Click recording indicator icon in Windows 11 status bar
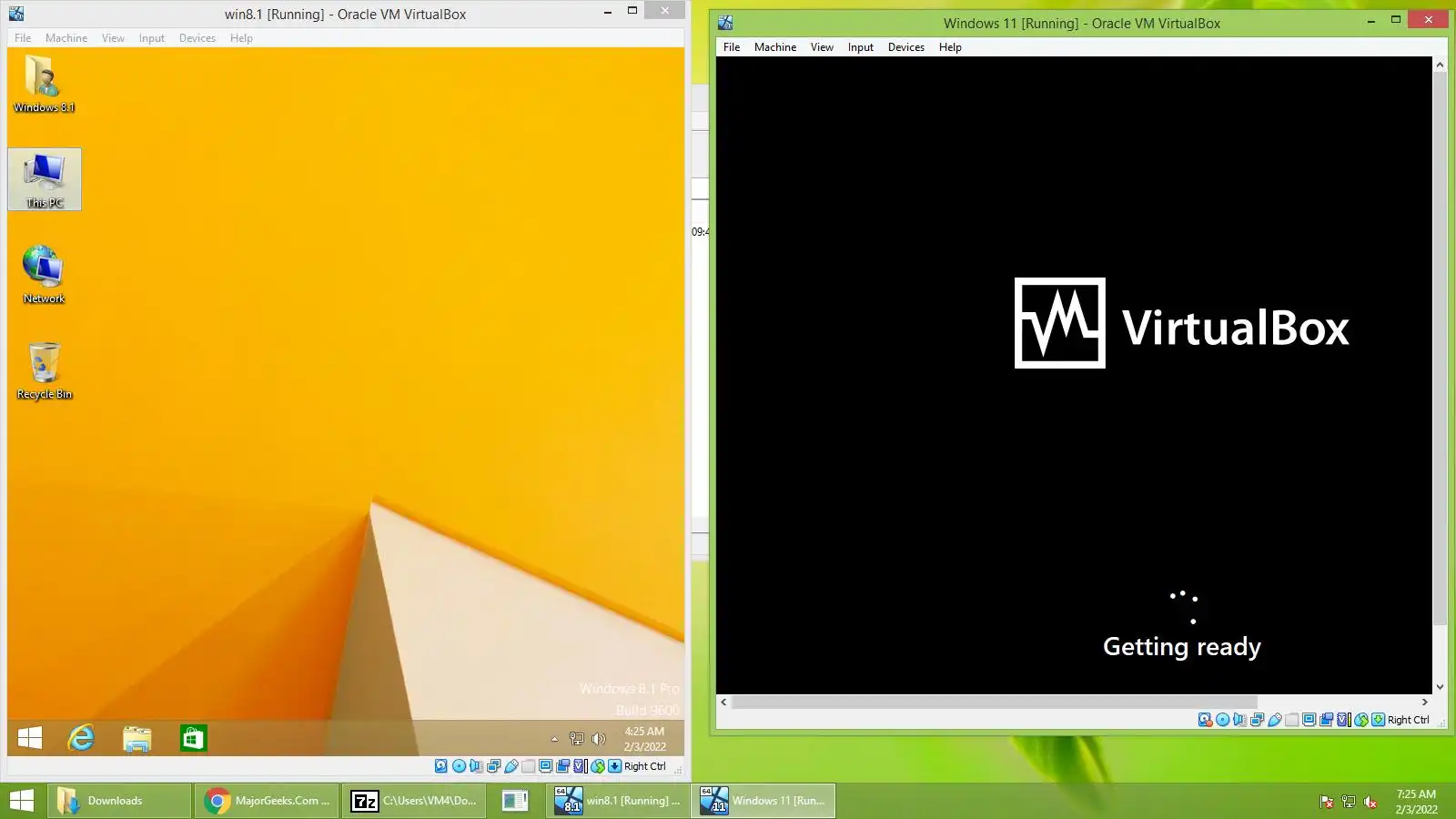Viewport: 1456px width, 819px height. pos(1326,720)
